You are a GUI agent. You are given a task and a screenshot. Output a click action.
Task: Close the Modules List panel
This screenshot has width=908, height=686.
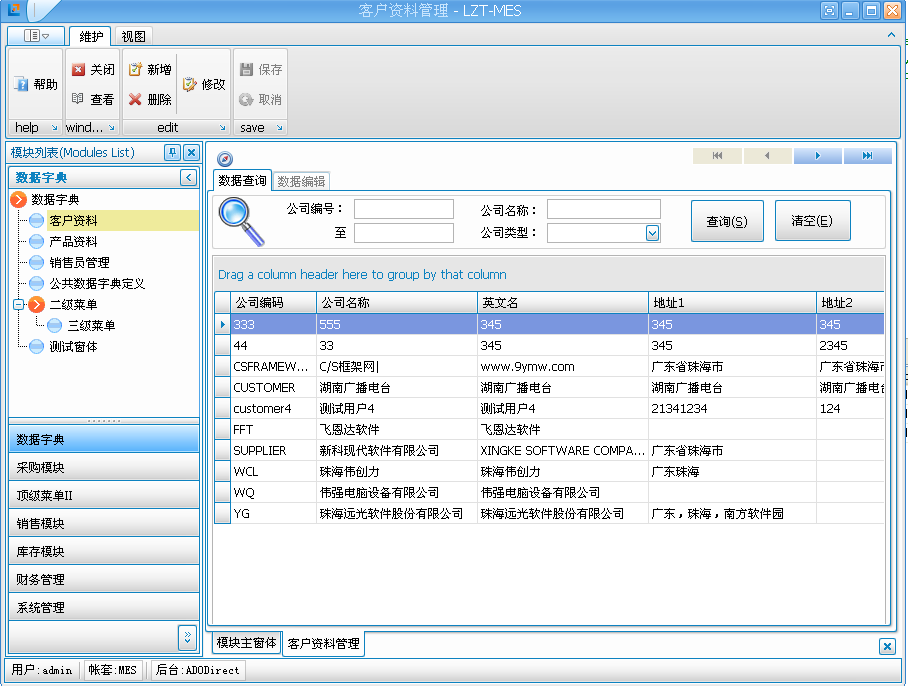pos(191,152)
